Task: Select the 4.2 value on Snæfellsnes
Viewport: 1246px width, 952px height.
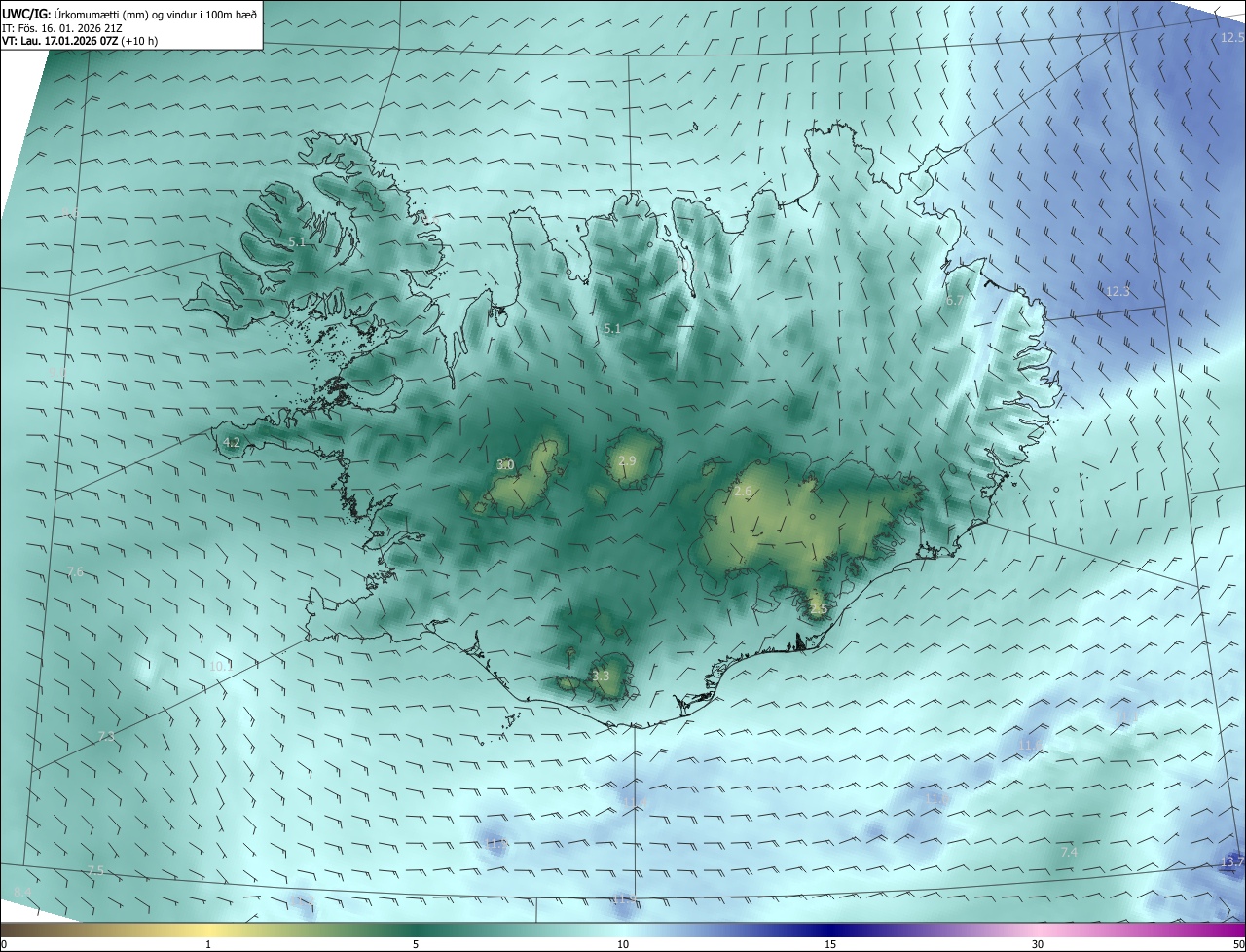Action: tap(232, 442)
